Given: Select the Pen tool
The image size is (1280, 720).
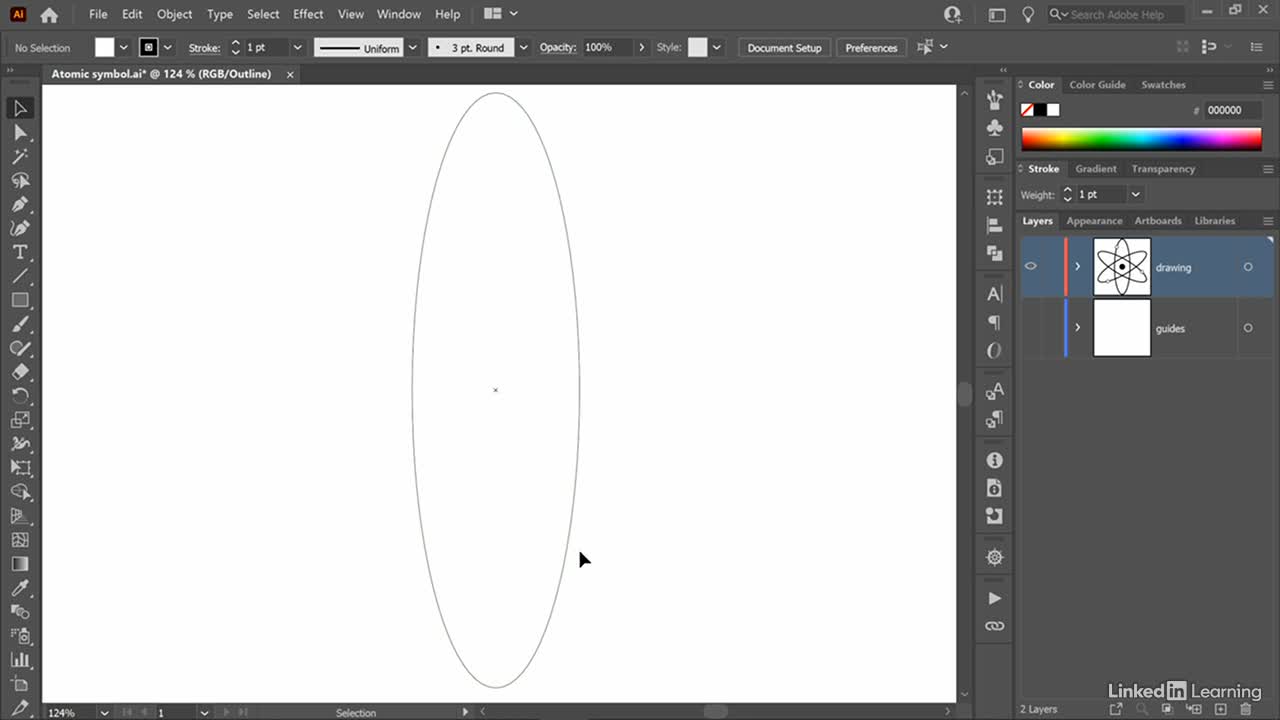Looking at the screenshot, I should click(20, 204).
